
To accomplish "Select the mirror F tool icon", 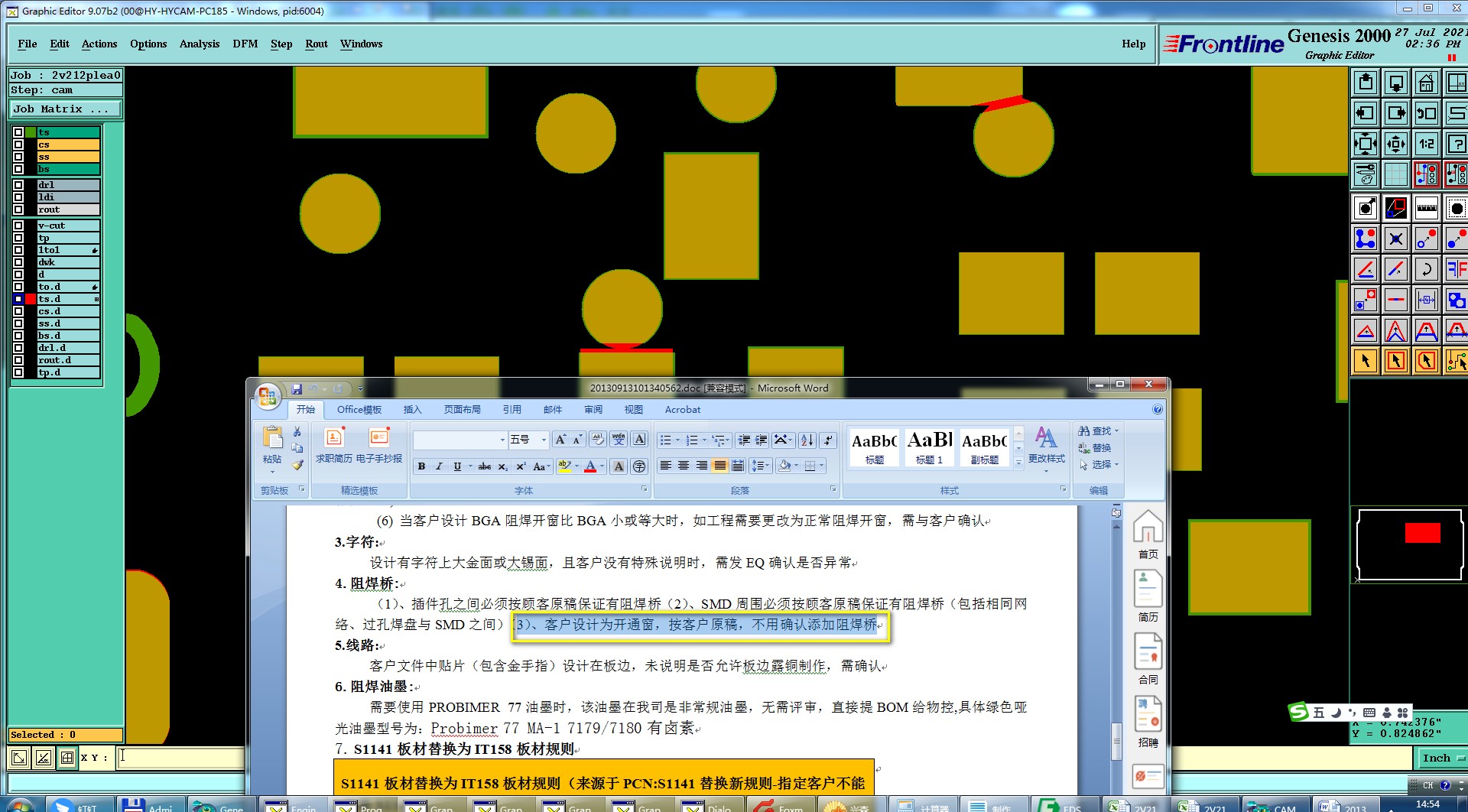I will (x=1456, y=269).
